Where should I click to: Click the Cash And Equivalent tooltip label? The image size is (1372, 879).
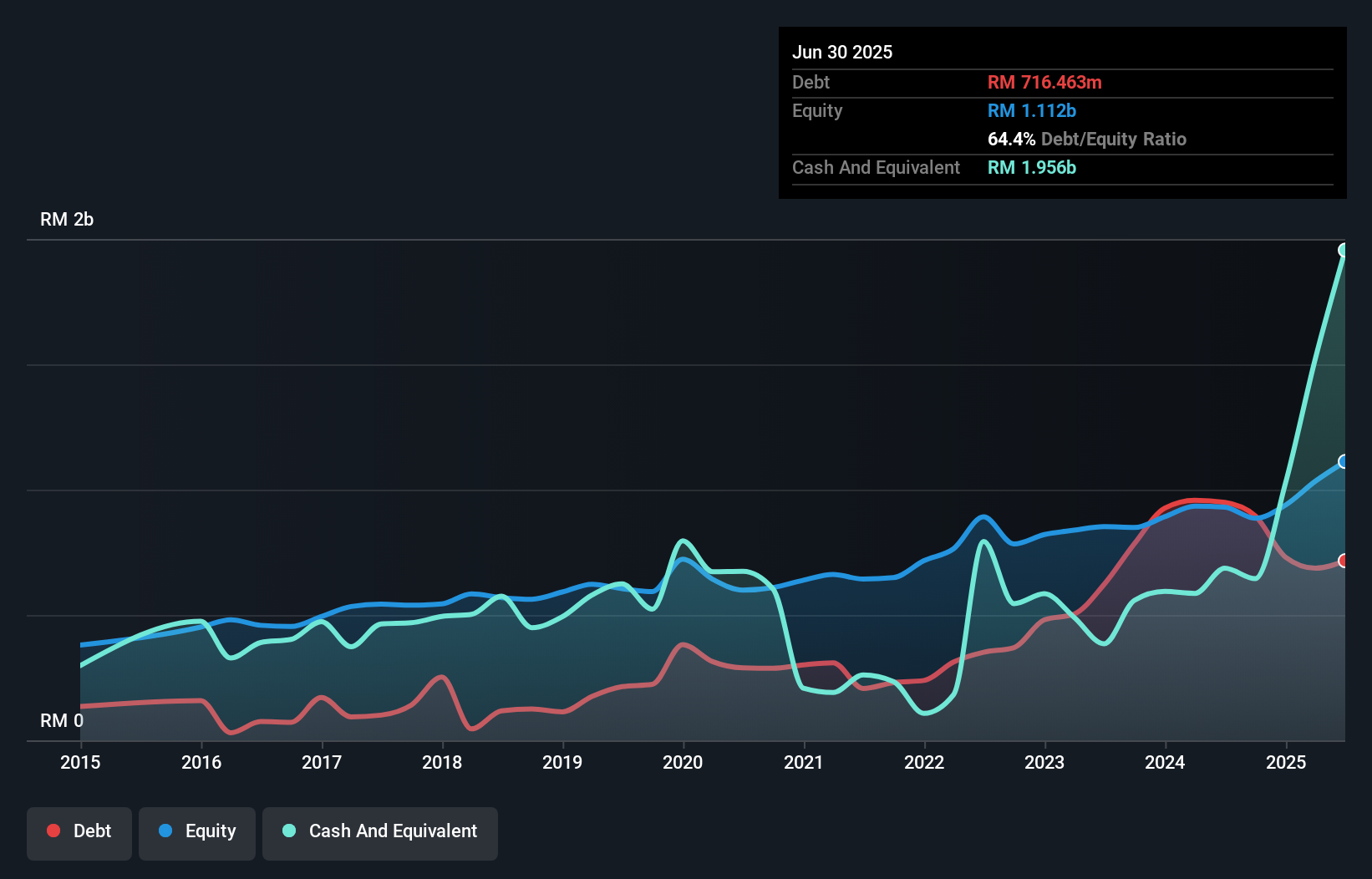(x=876, y=167)
